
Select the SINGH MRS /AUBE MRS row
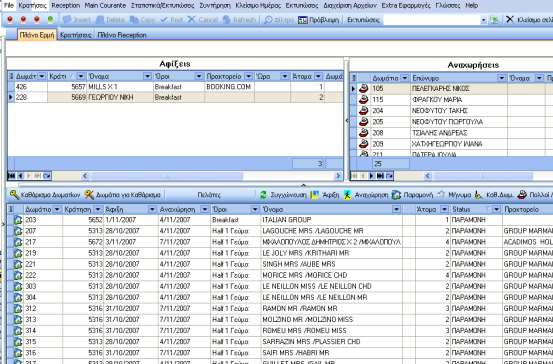[x=280, y=264]
